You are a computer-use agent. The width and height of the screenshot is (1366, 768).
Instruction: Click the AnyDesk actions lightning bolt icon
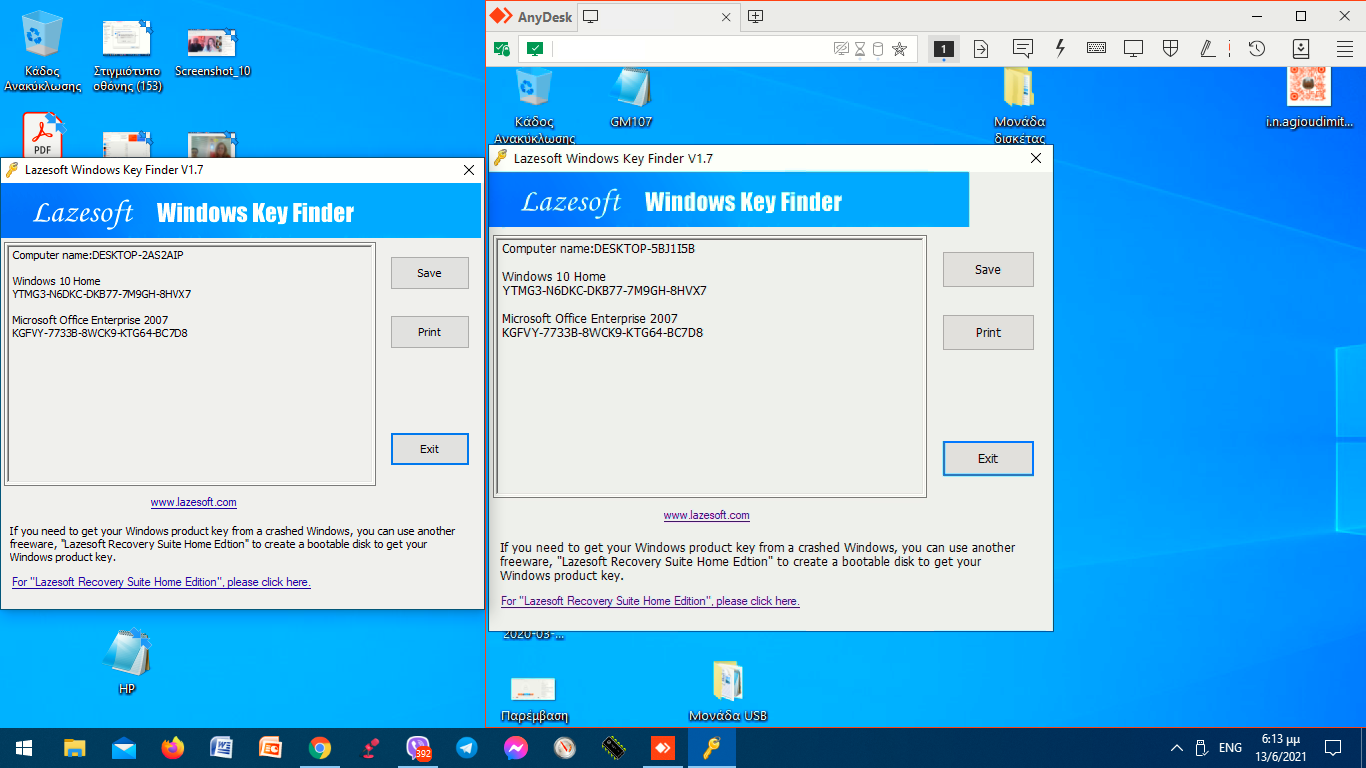pyautogui.click(x=1060, y=48)
